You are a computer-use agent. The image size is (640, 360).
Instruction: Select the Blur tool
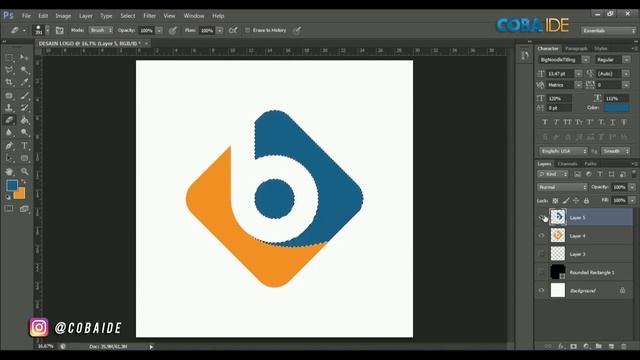point(9,133)
